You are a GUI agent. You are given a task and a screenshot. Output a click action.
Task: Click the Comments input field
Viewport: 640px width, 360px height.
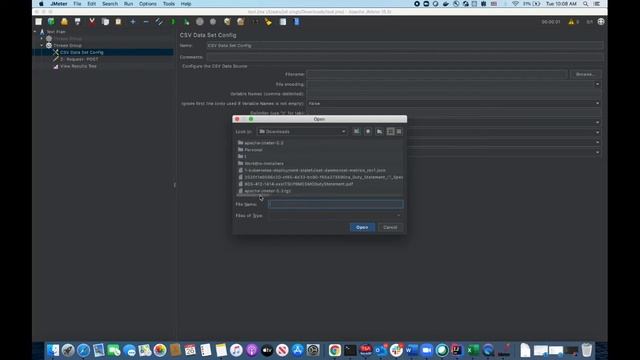[x=404, y=57]
